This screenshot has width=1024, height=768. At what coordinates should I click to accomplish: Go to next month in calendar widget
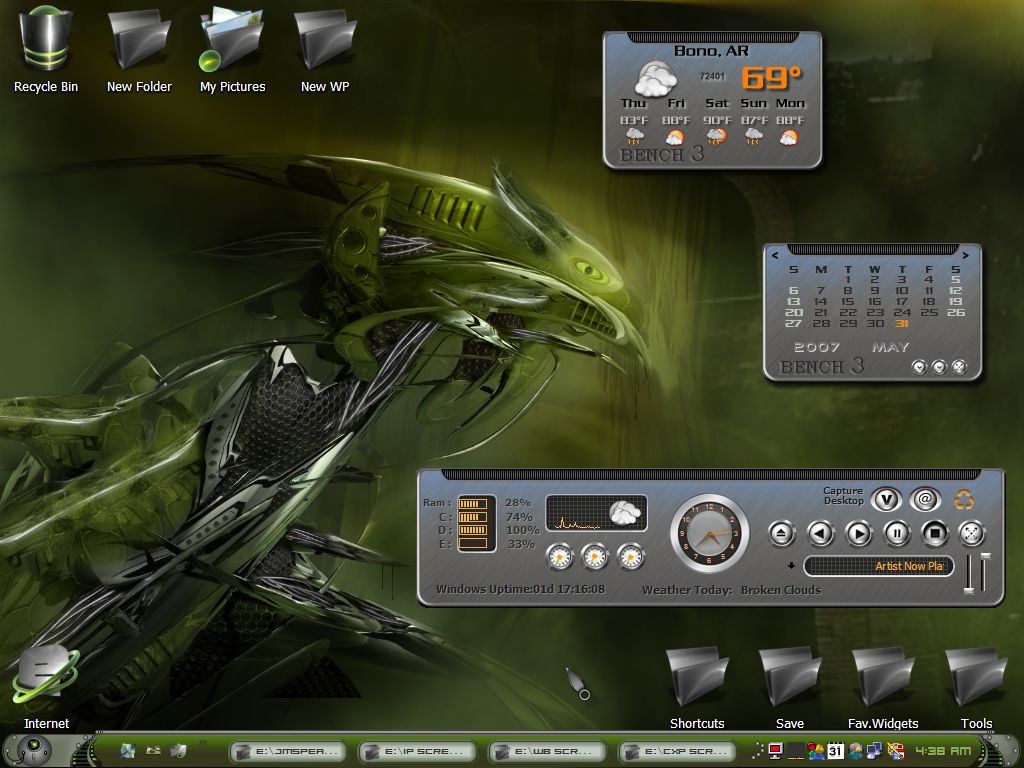click(x=965, y=255)
